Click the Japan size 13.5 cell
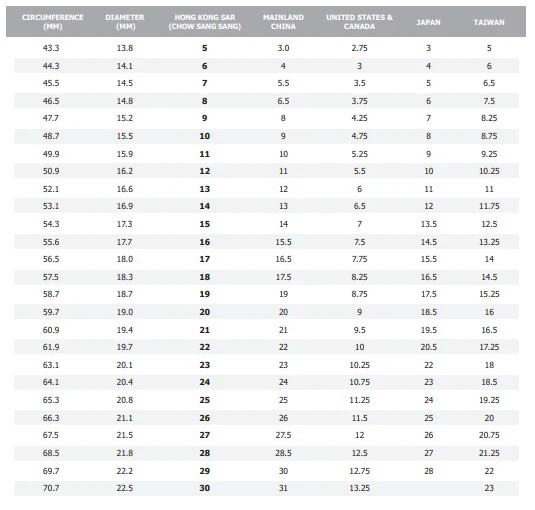The width and height of the screenshot is (535, 510). click(x=429, y=224)
